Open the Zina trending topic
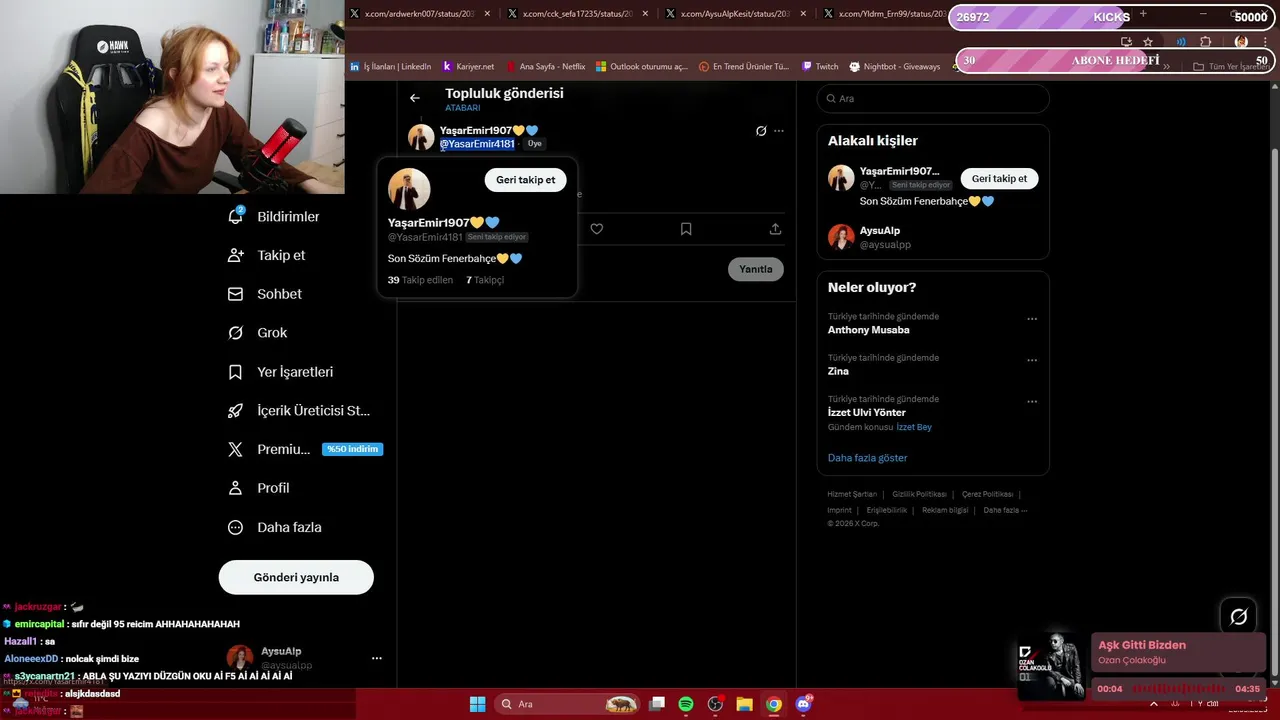The width and height of the screenshot is (1280, 720). 838,371
